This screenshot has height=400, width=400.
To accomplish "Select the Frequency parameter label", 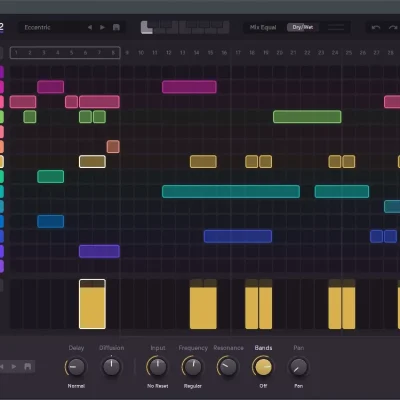I will tap(193, 348).
